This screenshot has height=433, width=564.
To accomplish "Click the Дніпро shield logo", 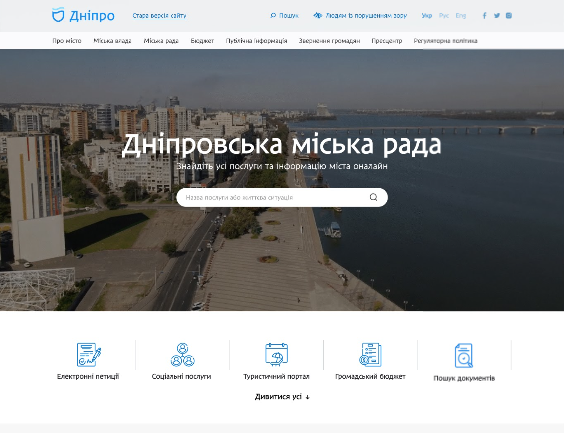I will 58,15.
